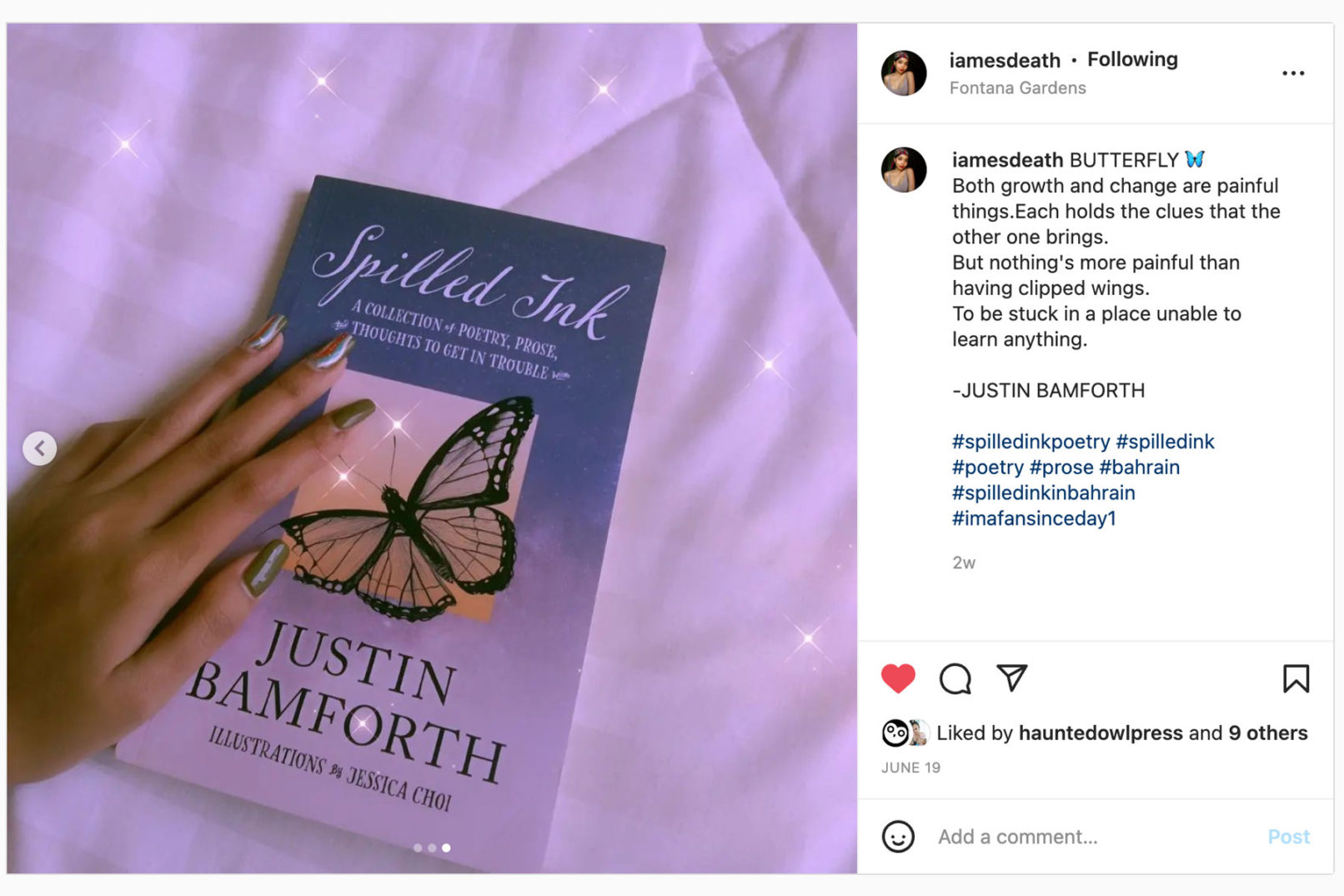Save post with the bookmark icon
Viewport: 1344px width, 896px height.
click(x=1296, y=678)
